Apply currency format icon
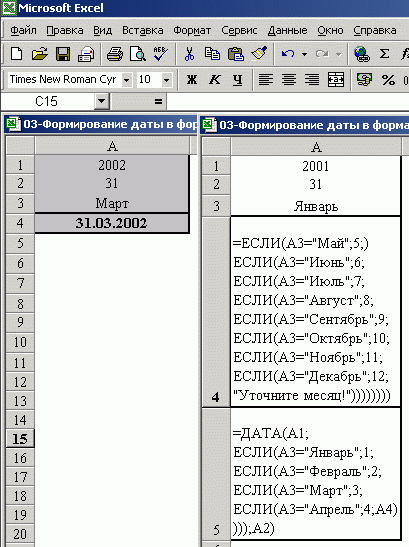 coord(364,80)
